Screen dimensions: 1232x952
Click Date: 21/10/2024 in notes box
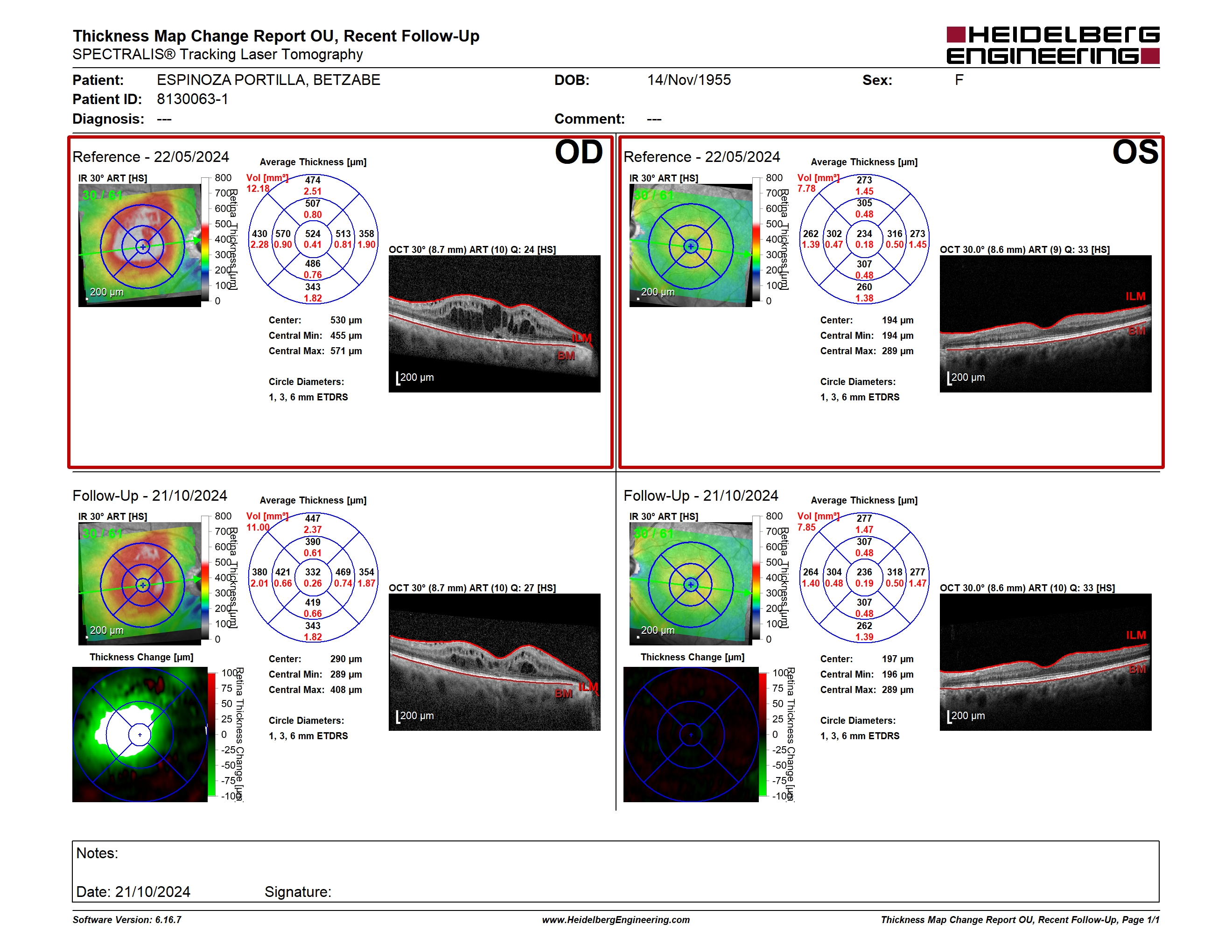[x=133, y=892]
